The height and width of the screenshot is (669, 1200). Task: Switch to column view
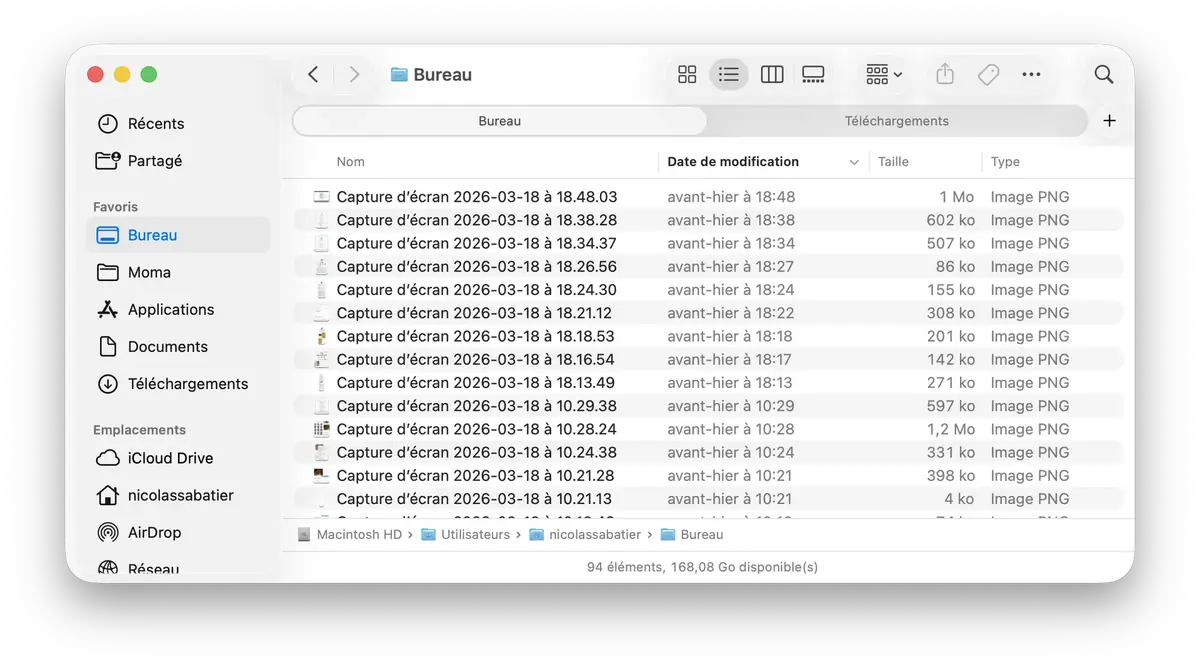(x=771, y=74)
